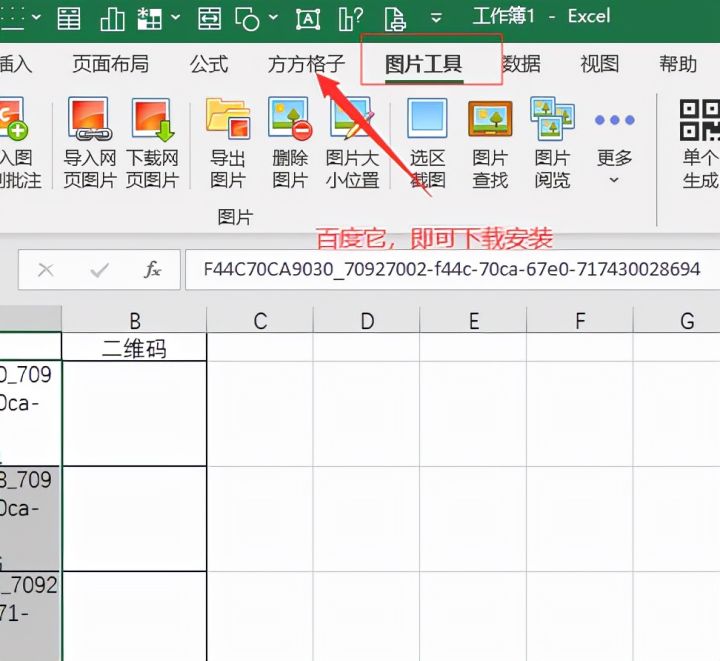Select column D header

367,320
